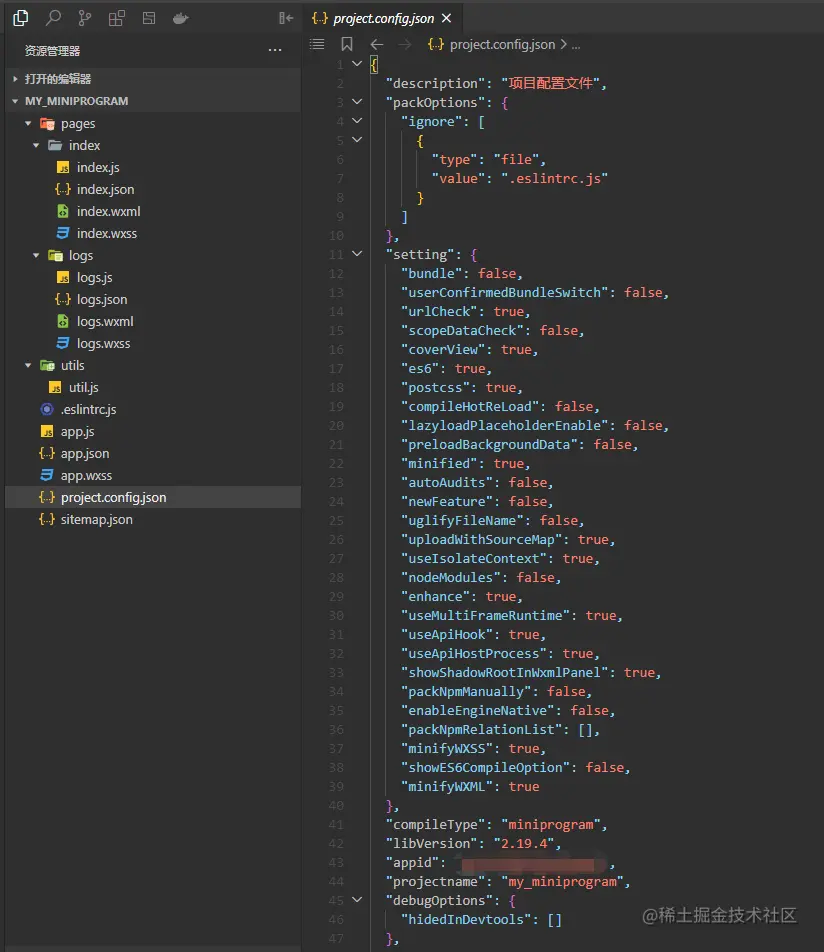Screen dimensions: 824x952
Task: Collapse the pages folder
Action: point(28,124)
